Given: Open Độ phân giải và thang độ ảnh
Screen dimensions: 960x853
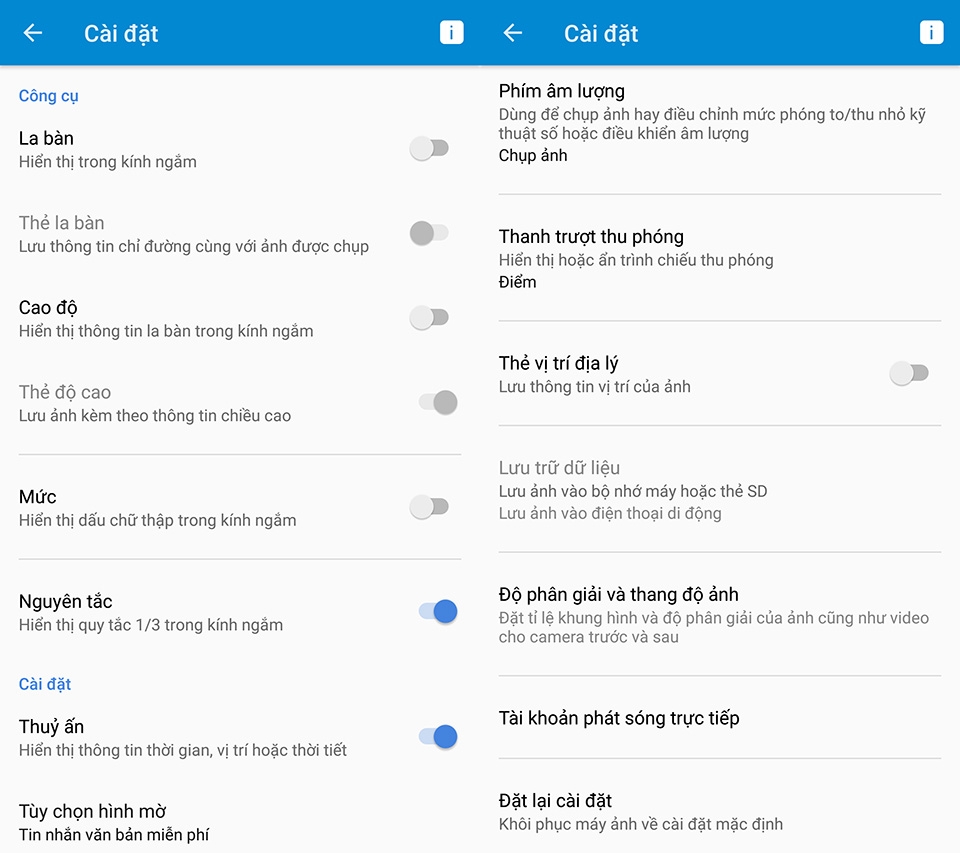Looking at the screenshot, I should (719, 615).
